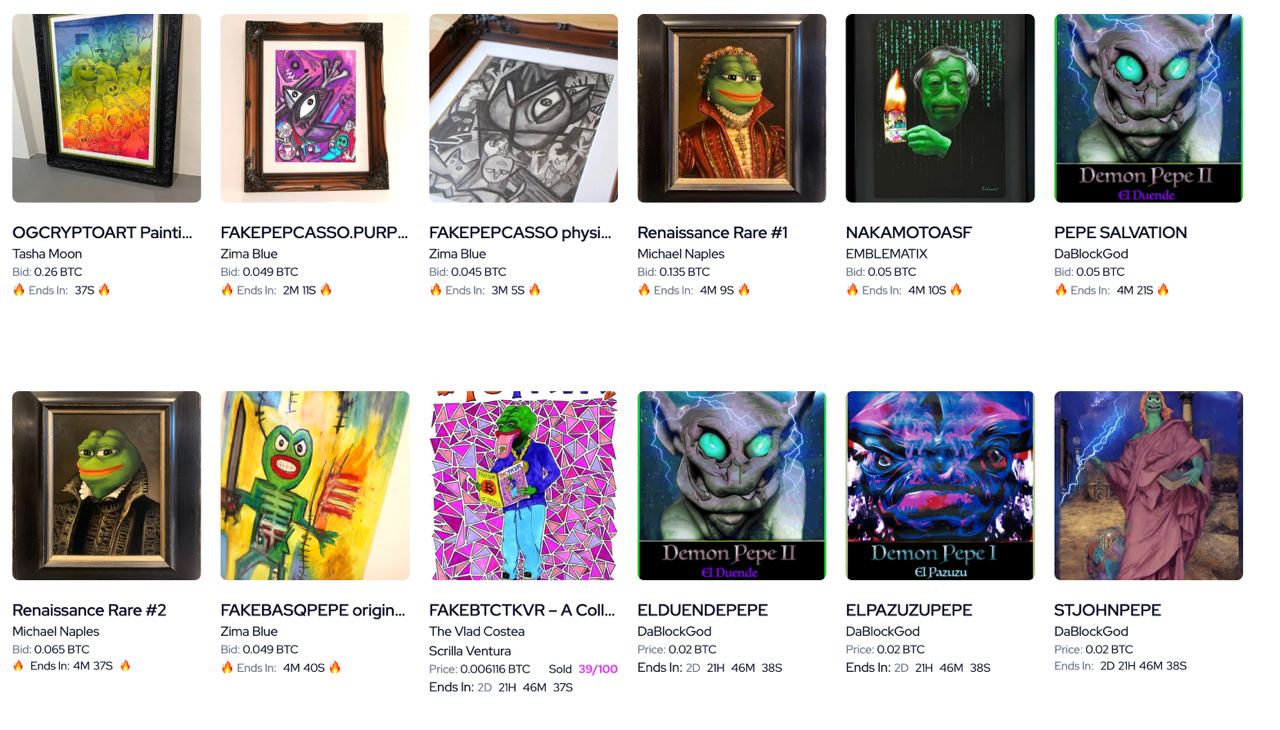Click the 39/100 sold count

[x=598, y=669]
